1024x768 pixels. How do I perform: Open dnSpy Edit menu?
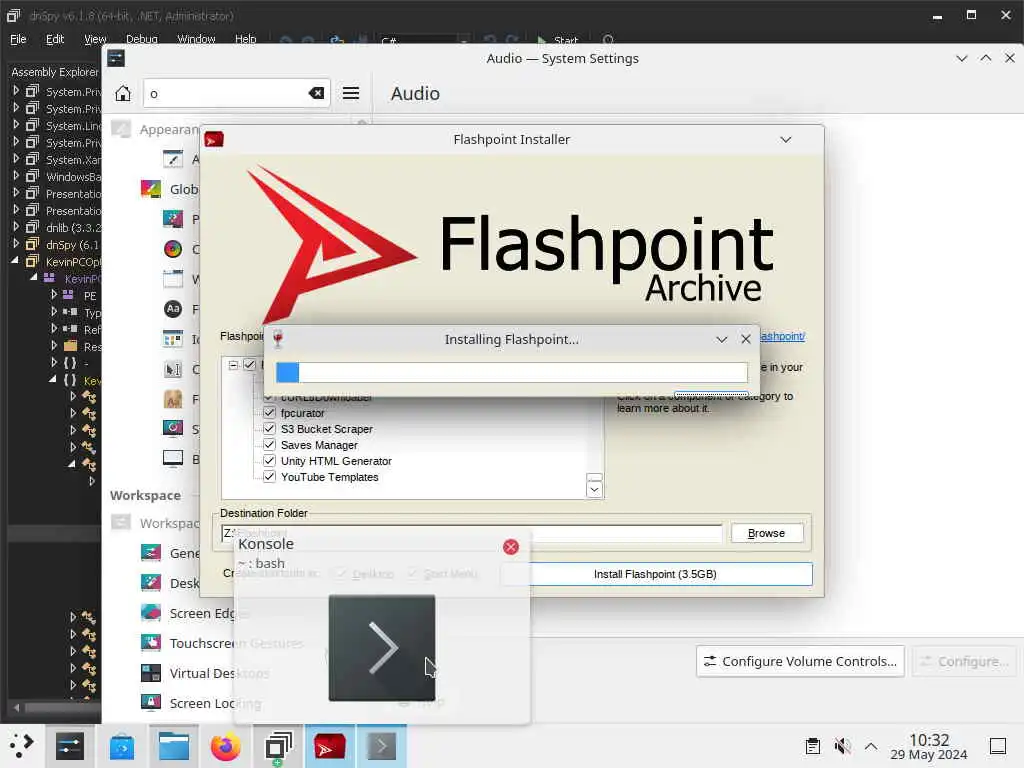coord(55,39)
